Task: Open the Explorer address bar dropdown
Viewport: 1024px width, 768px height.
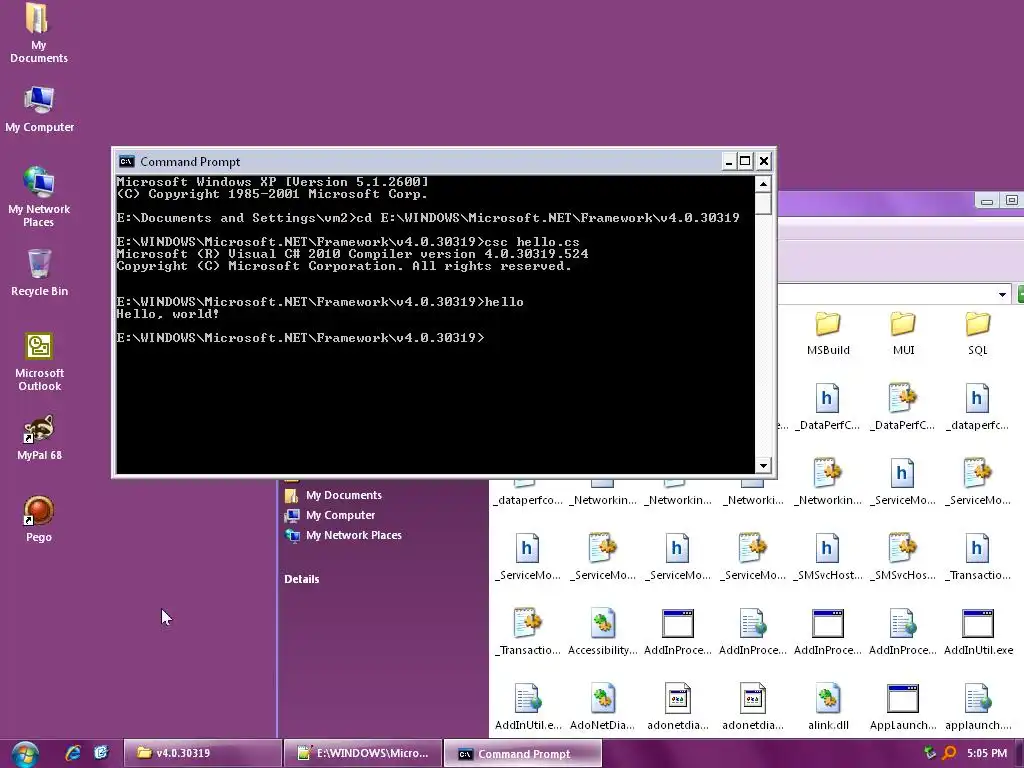Action: click(1002, 295)
